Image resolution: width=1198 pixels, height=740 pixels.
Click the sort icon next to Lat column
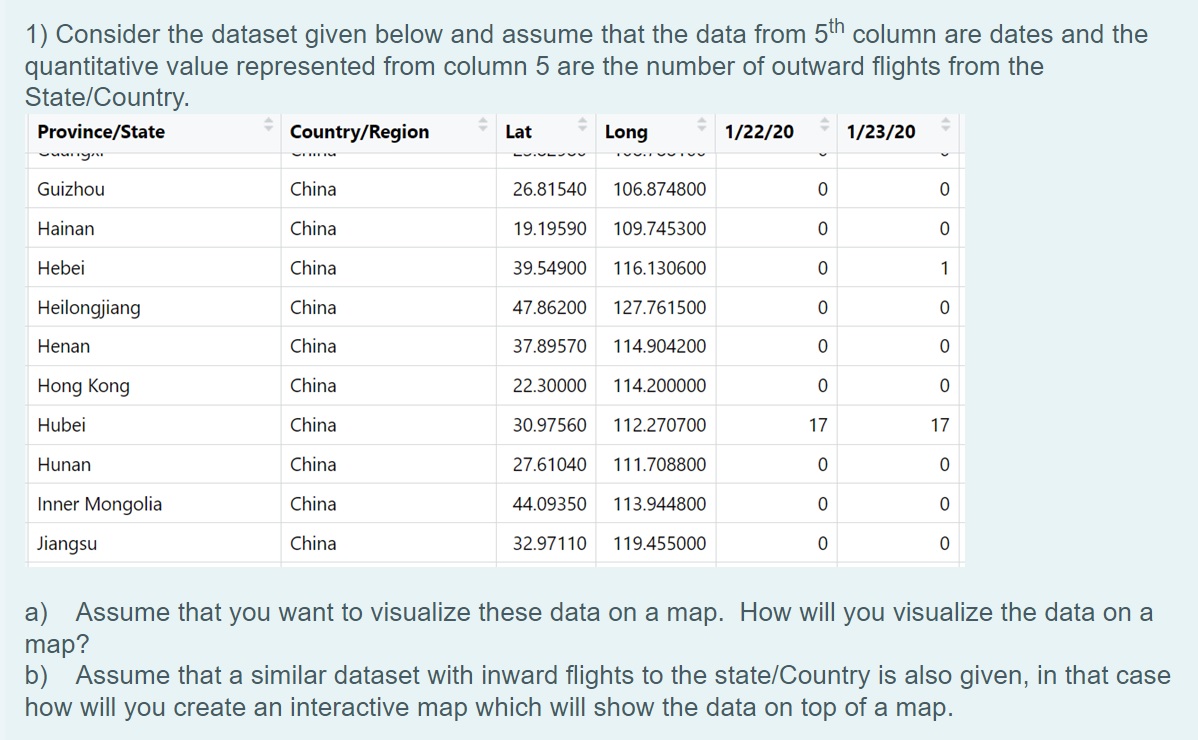click(x=581, y=128)
